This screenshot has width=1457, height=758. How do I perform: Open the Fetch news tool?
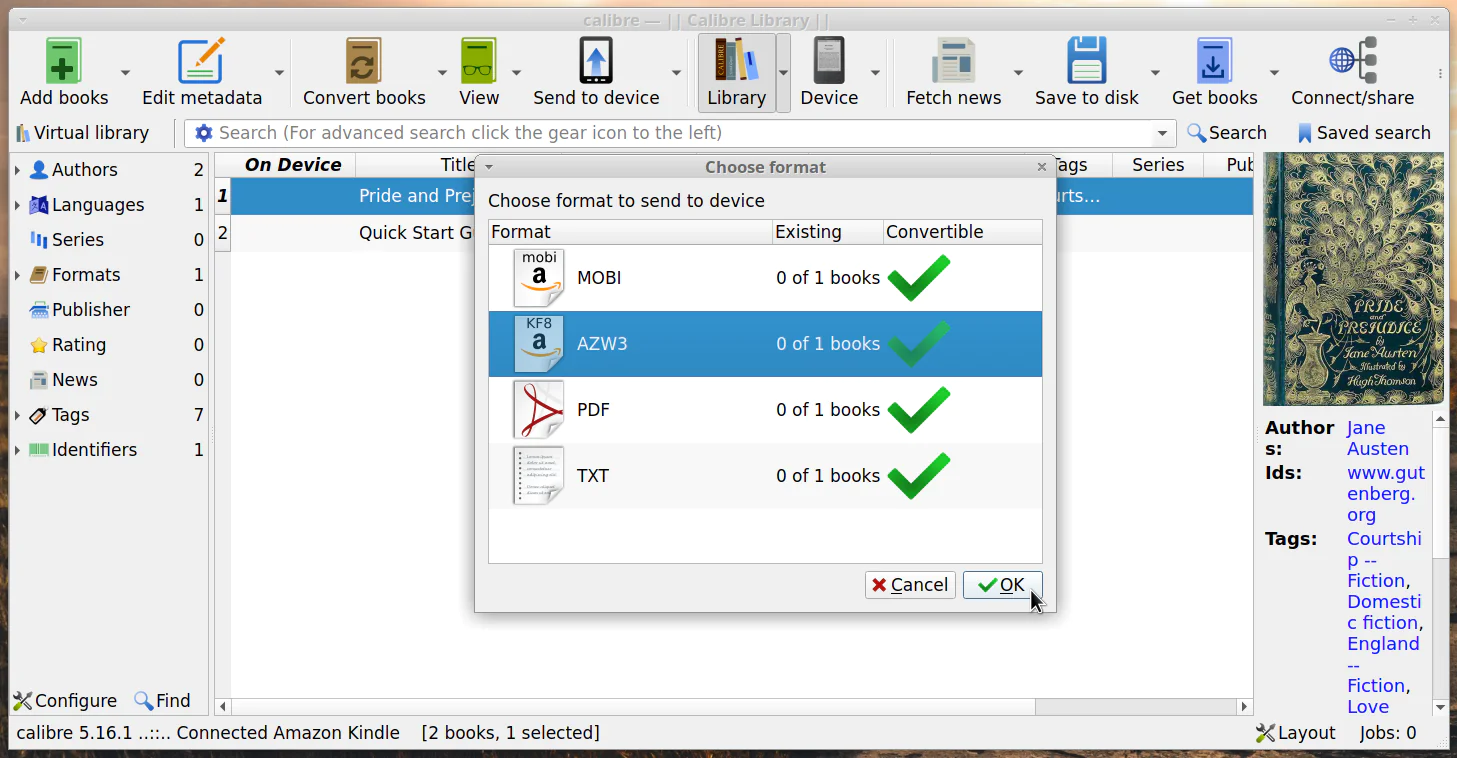pyautogui.click(x=953, y=72)
